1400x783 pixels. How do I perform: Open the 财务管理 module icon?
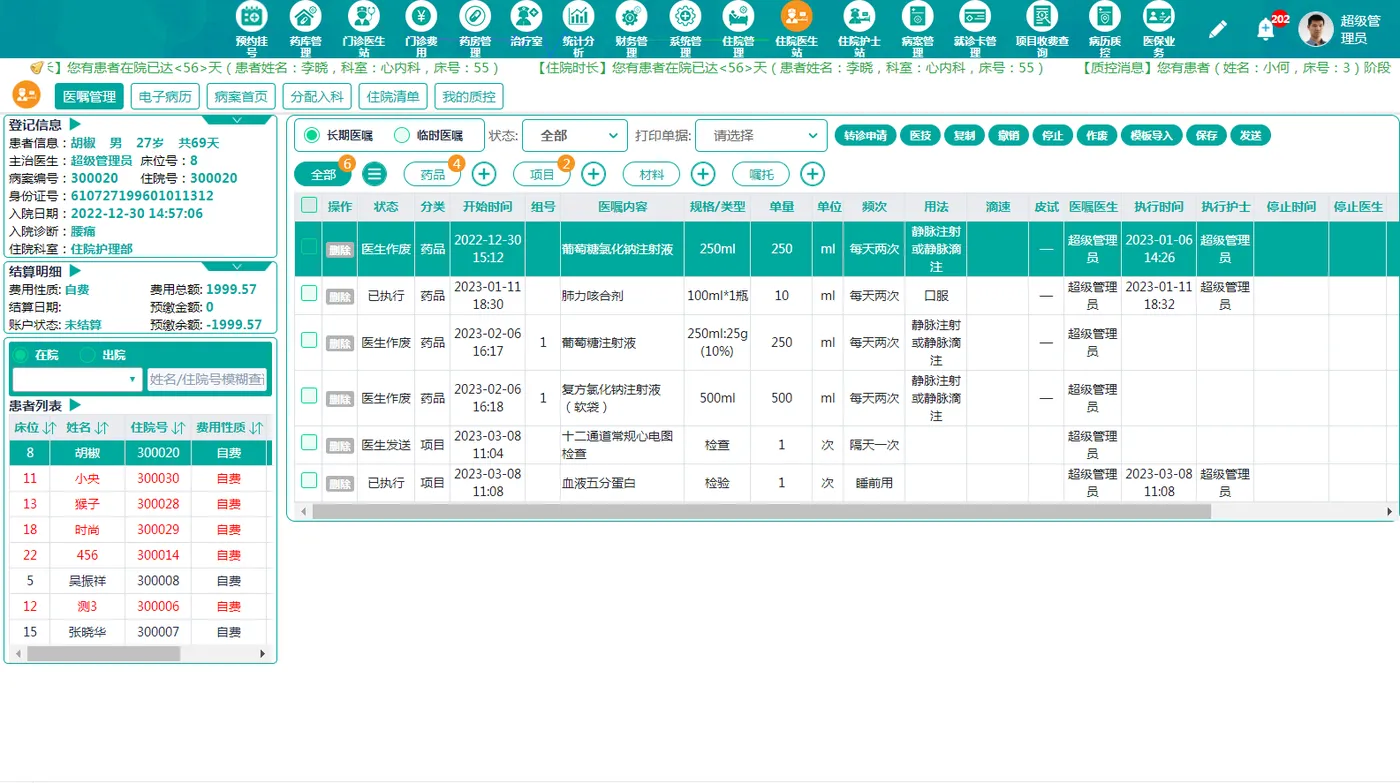click(x=631, y=16)
